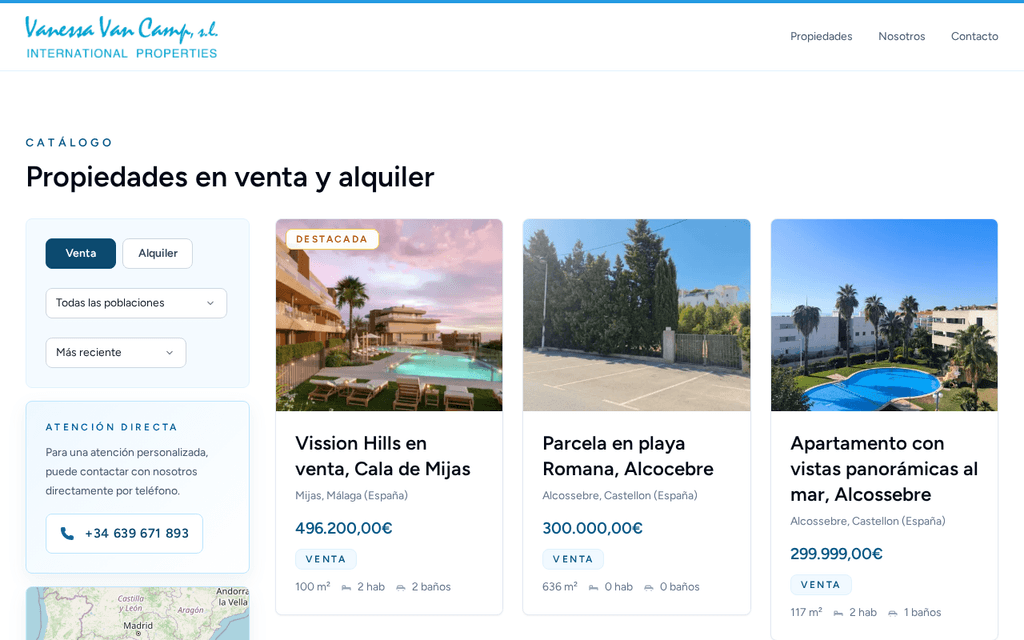Click the bath icon on Apartamento card
This screenshot has width=1024, height=640.
(893, 613)
